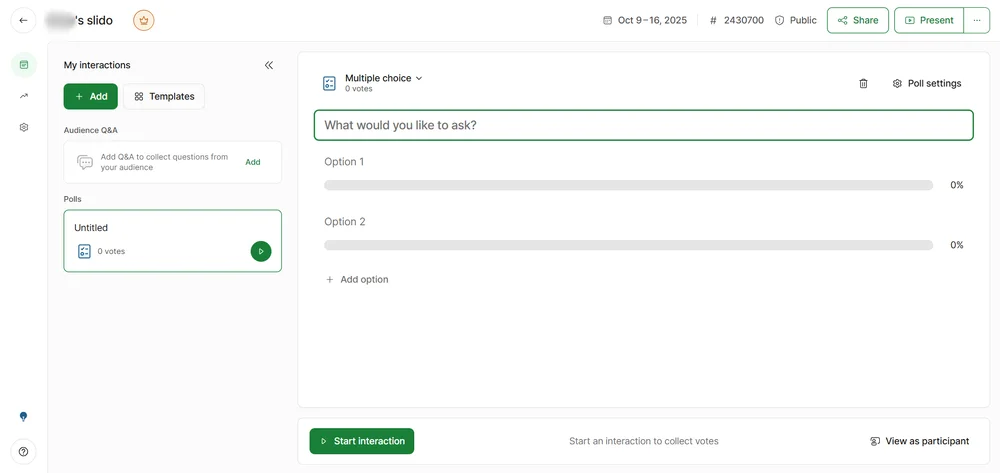Open the Templates gallery
The image size is (1000, 473).
[164, 96]
